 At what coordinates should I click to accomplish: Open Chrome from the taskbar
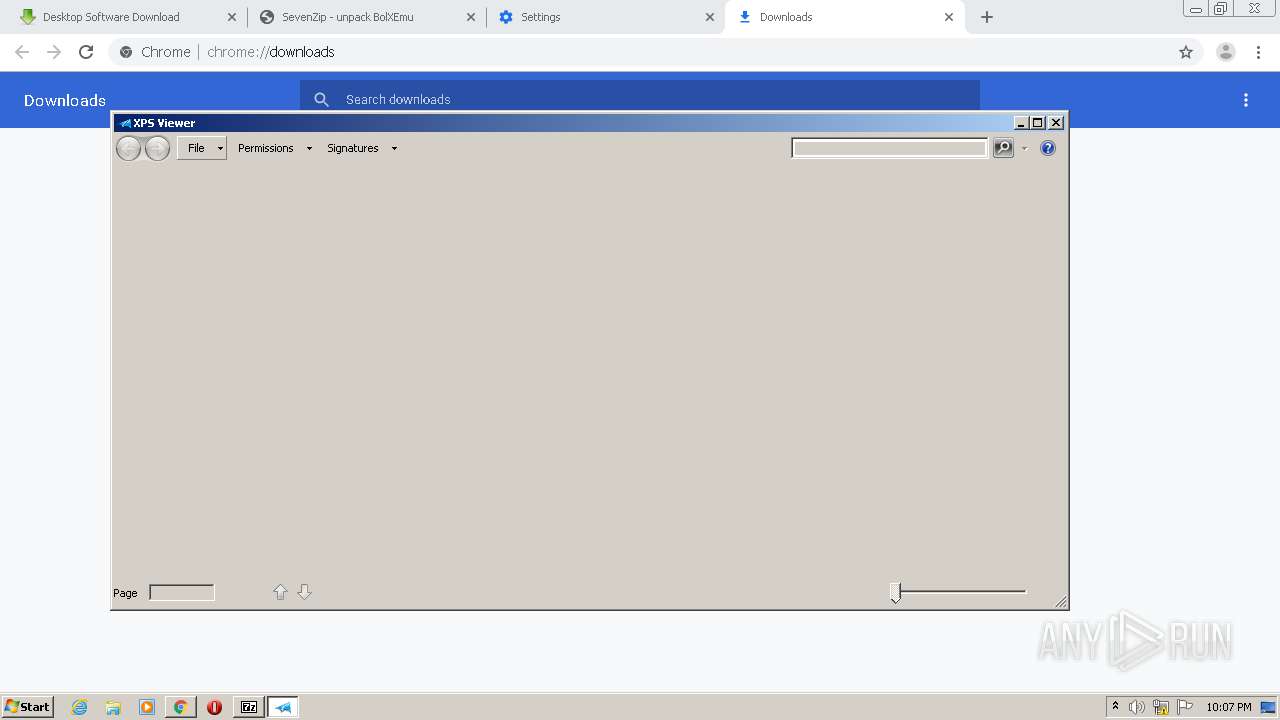click(180, 707)
